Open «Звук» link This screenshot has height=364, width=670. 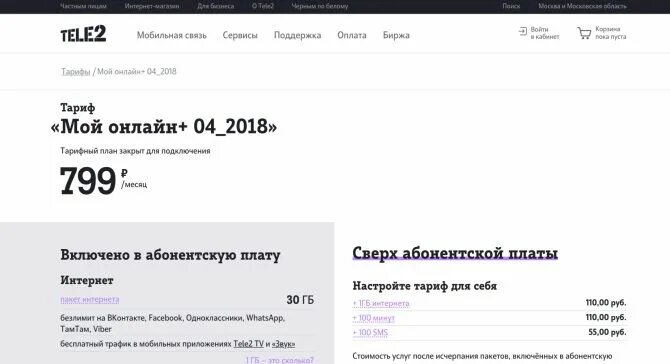tap(283, 343)
